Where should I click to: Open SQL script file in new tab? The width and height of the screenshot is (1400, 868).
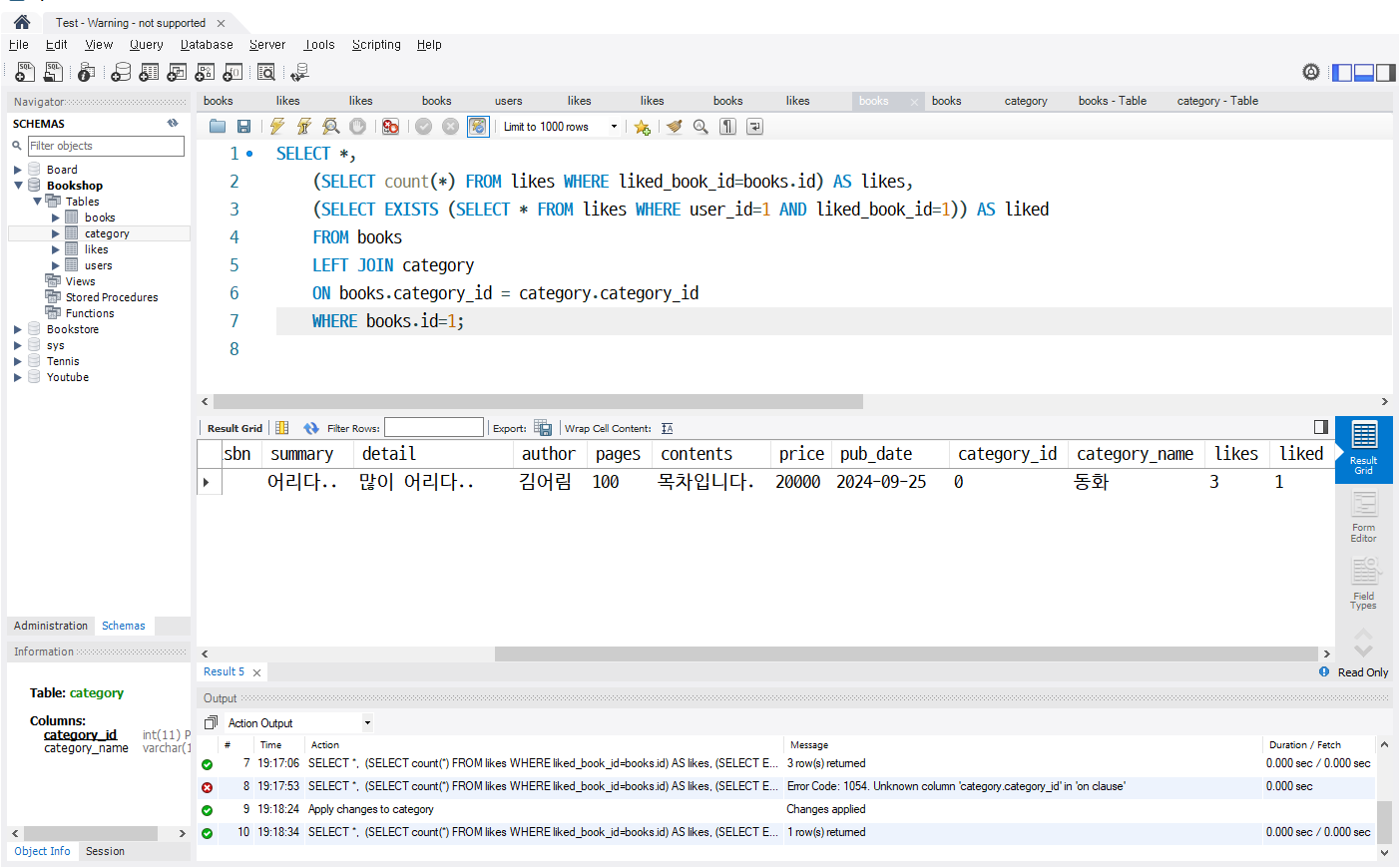coord(53,72)
